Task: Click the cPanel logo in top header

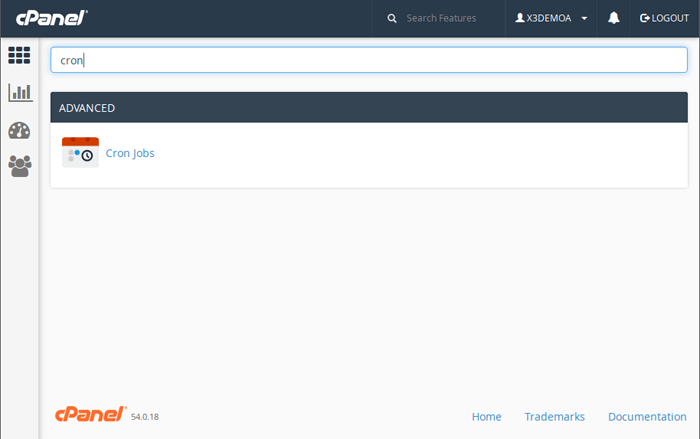Action: tap(51, 18)
